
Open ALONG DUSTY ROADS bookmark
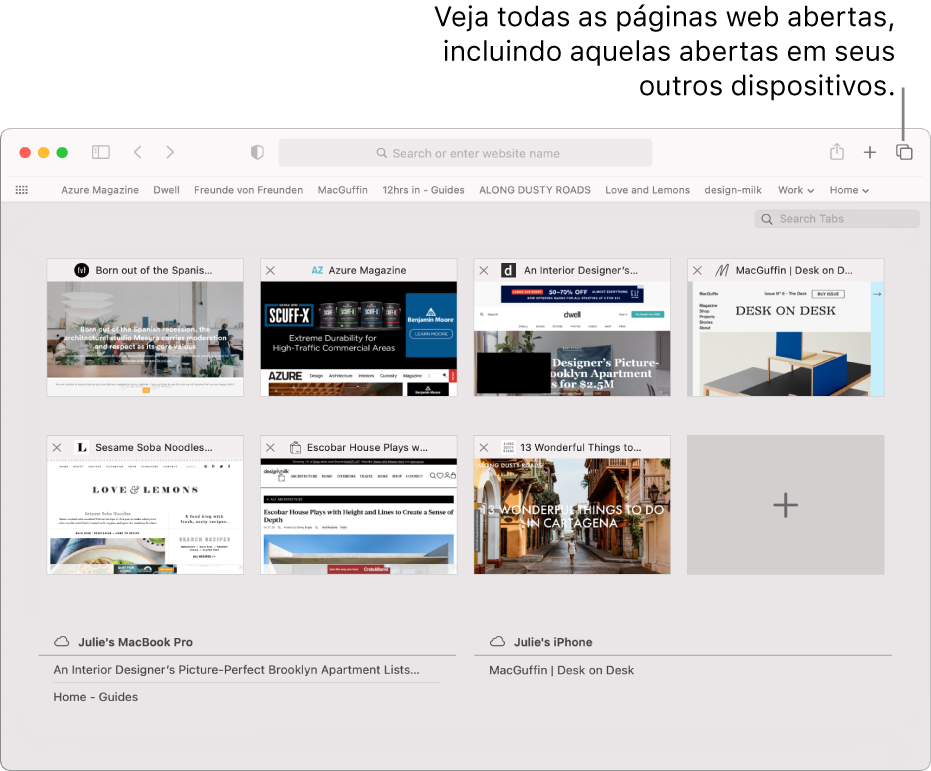tap(535, 190)
